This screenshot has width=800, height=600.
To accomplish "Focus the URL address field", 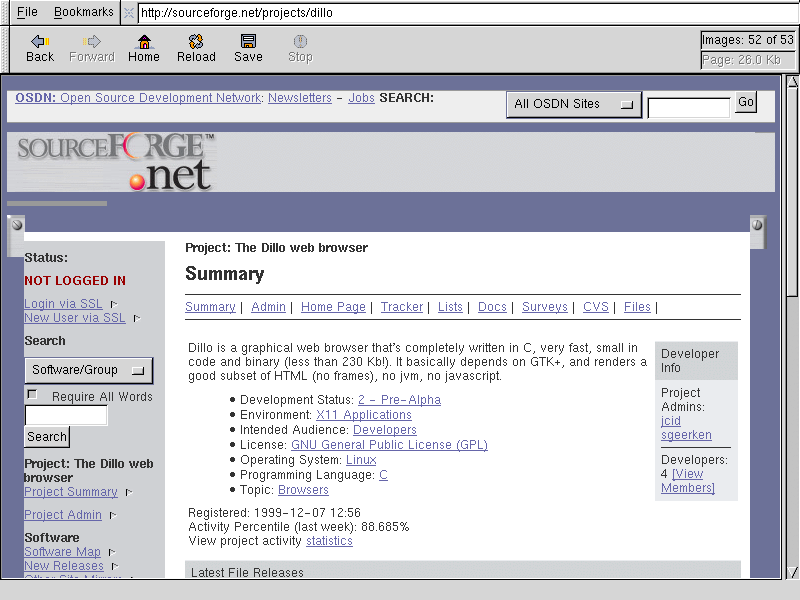I will (467, 13).
